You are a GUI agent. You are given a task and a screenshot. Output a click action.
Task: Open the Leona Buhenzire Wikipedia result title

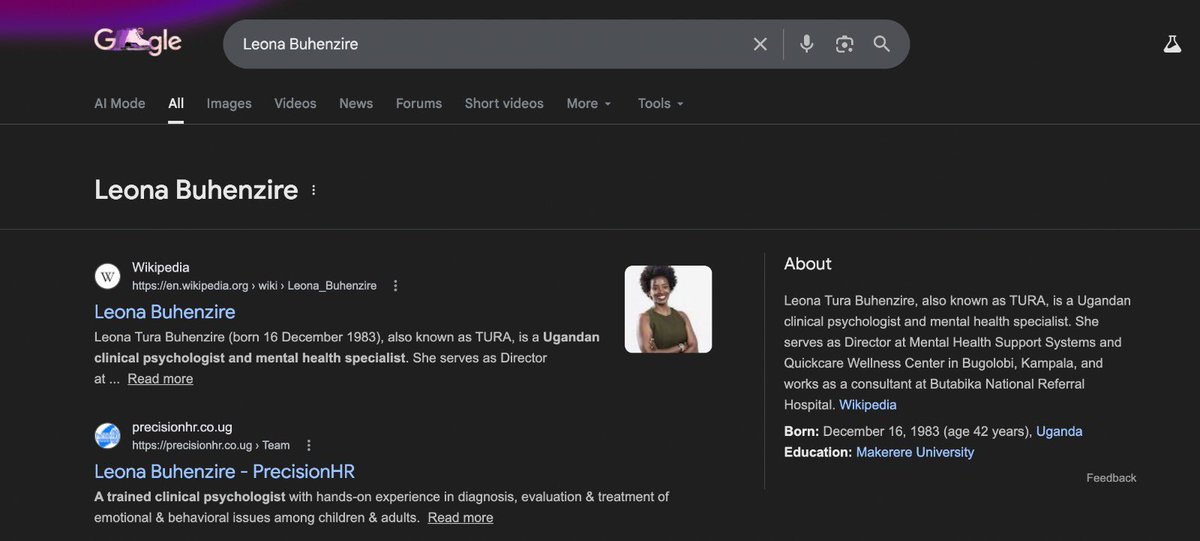coord(165,311)
